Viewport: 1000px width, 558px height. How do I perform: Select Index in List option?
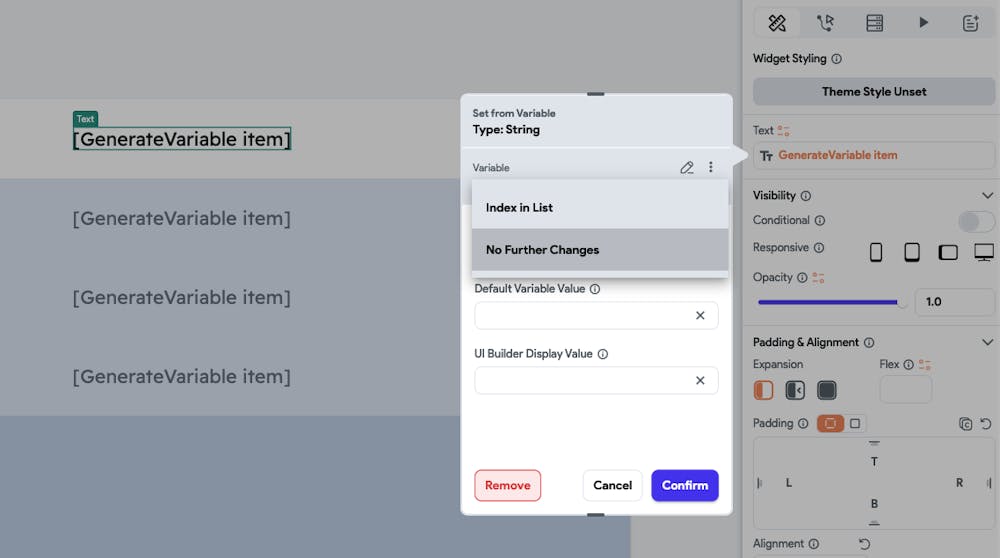[600, 208]
